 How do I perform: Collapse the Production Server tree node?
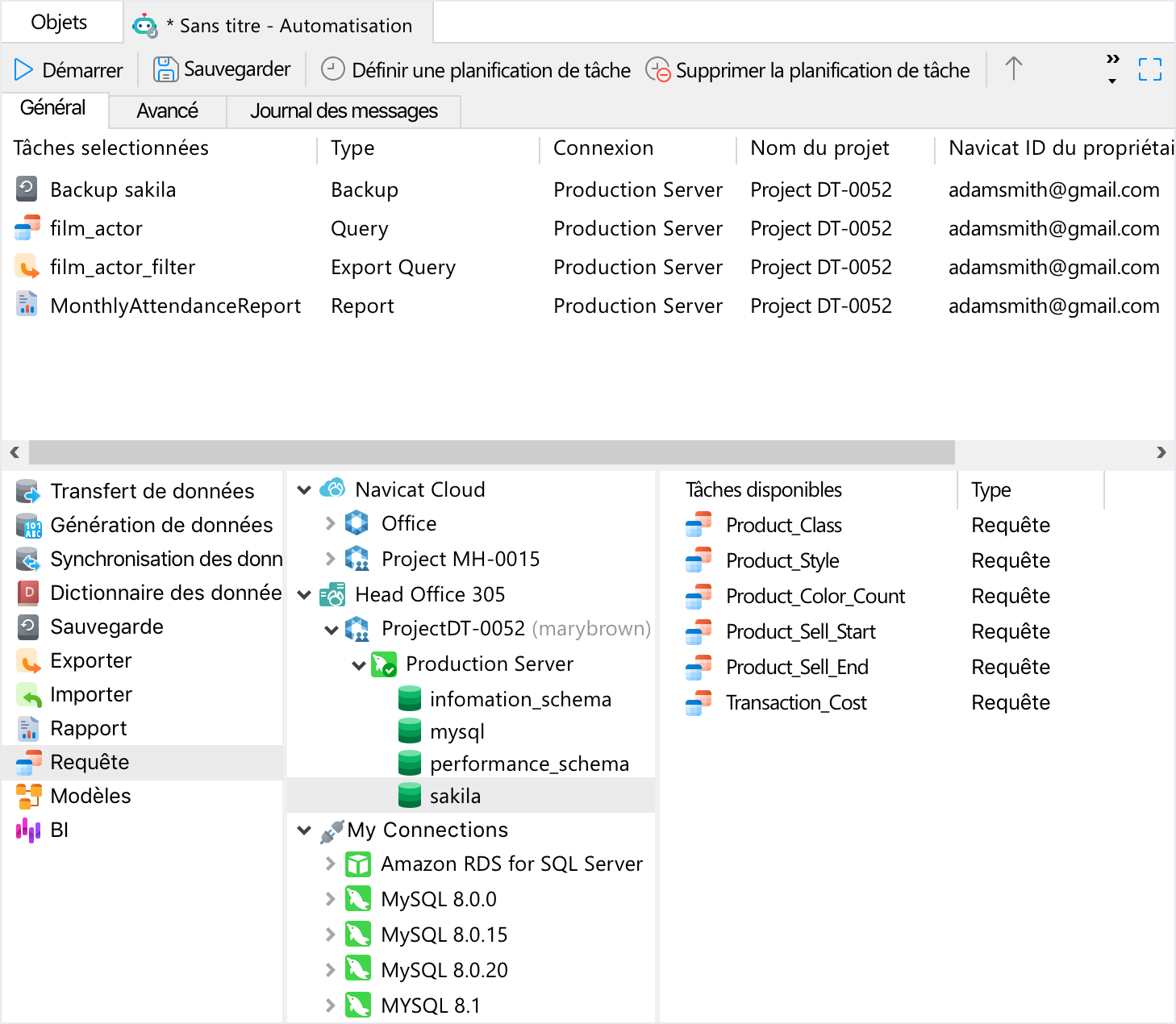(x=359, y=665)
